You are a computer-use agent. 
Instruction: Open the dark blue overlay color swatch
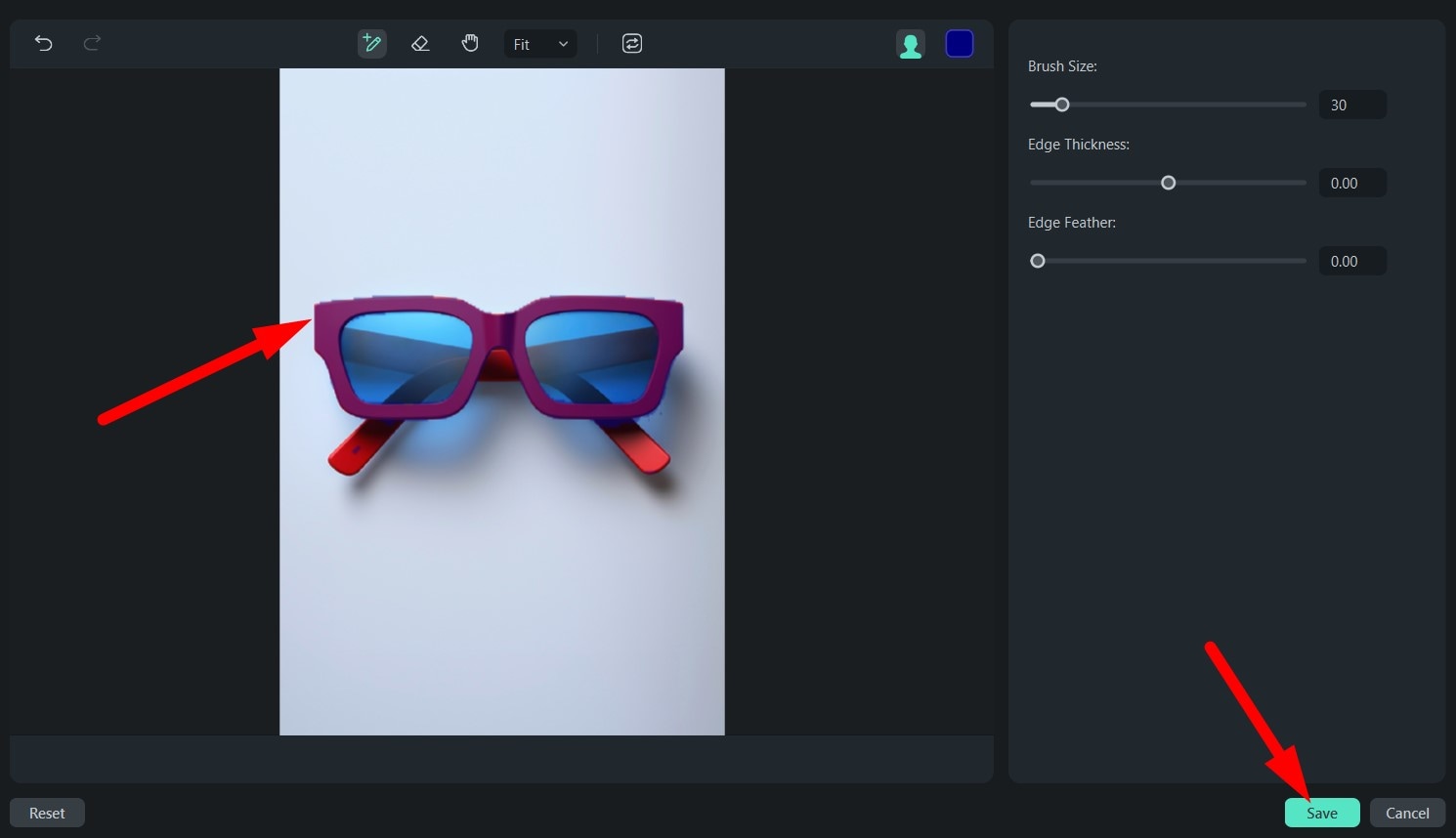point(960,44)
